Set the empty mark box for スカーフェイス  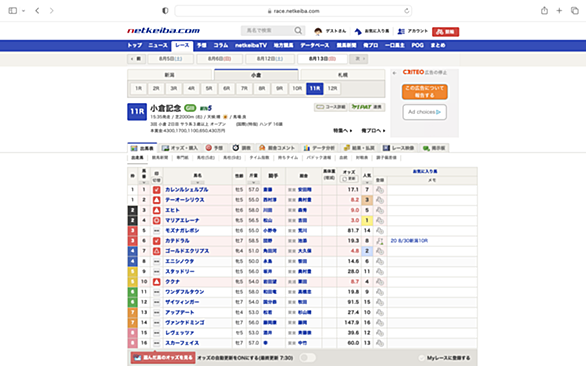coord(157,343)
